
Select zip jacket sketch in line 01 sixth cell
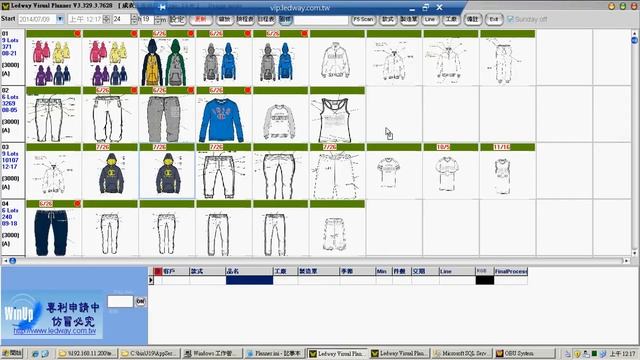pyautogui.click(x=337, y=62)
